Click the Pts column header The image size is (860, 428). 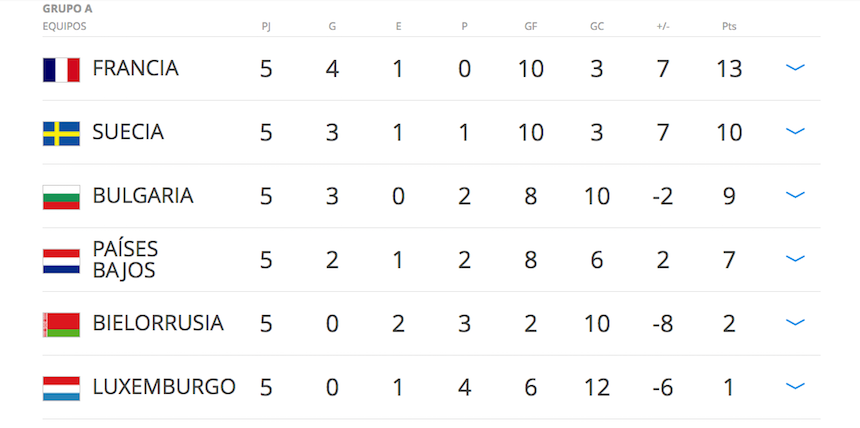[729, 26]
